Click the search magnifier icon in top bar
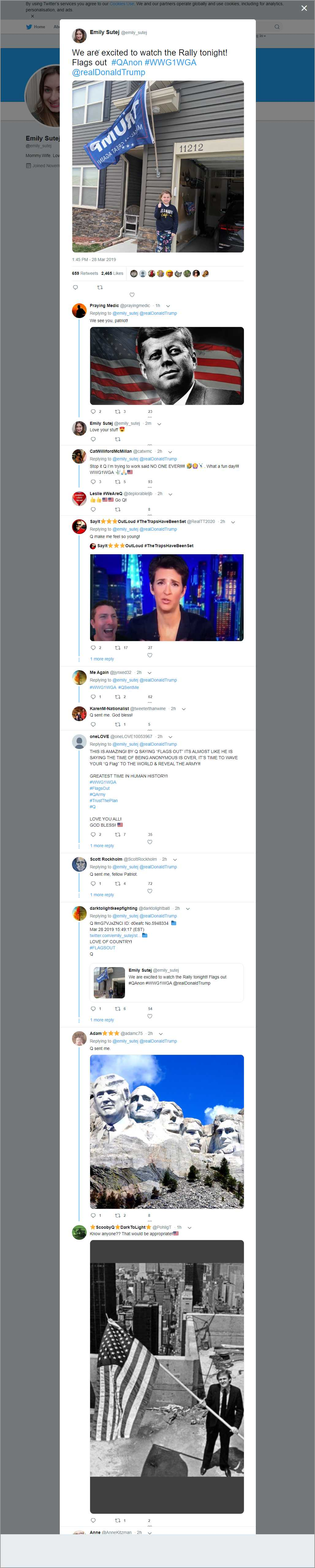 point(277,27)
